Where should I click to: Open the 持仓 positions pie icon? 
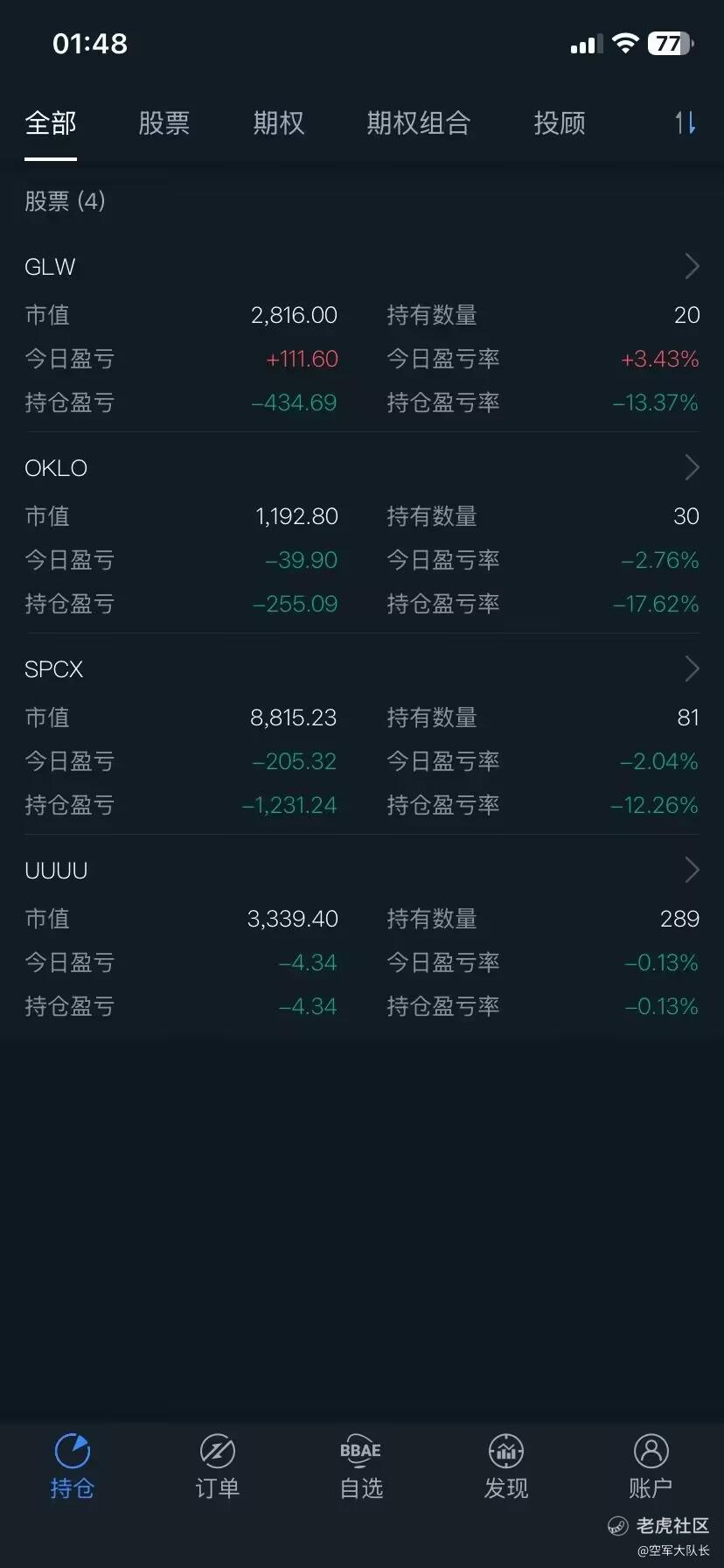click(x=72, y=1452)
